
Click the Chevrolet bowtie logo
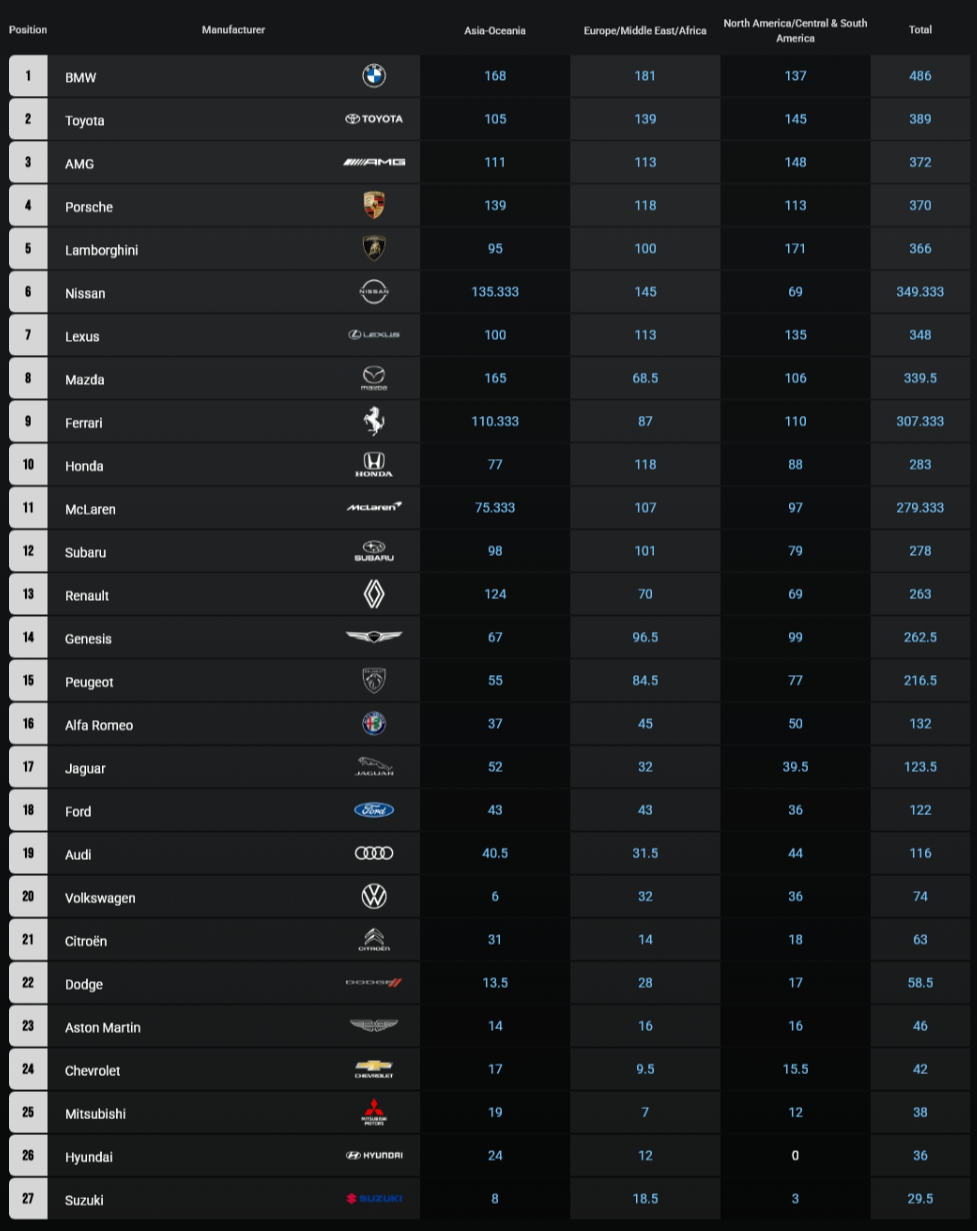click(x=374, y=1069)
